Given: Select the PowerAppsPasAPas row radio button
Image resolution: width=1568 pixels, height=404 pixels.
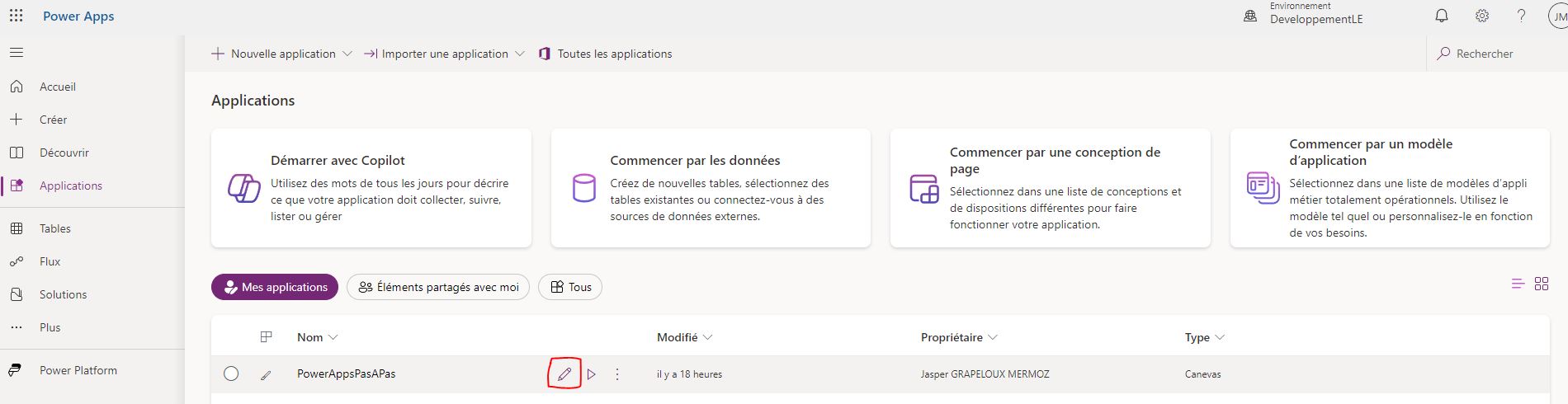Looking at the screenshot, I should coord(231,374).
